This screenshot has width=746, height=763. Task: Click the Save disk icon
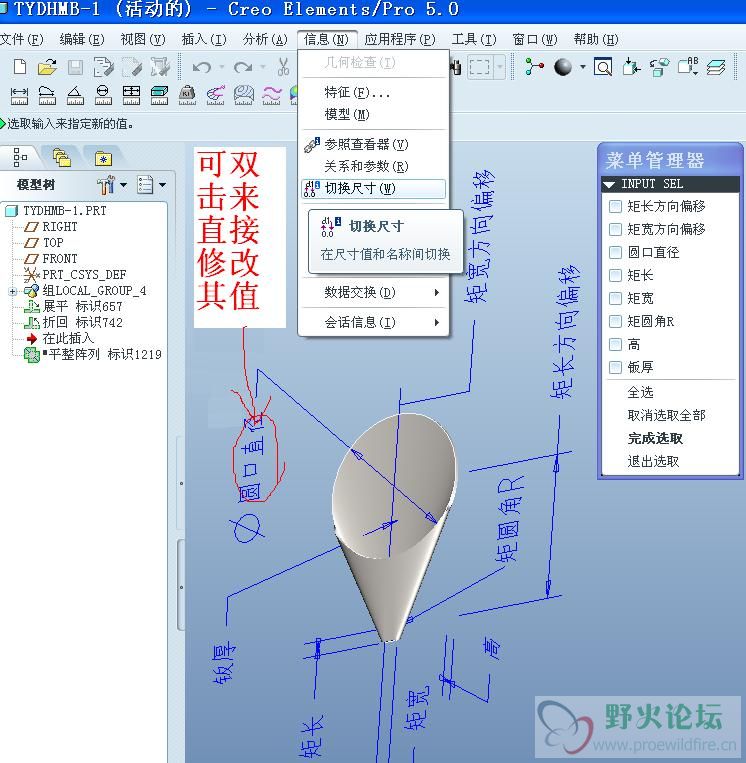tap(75, 67)
